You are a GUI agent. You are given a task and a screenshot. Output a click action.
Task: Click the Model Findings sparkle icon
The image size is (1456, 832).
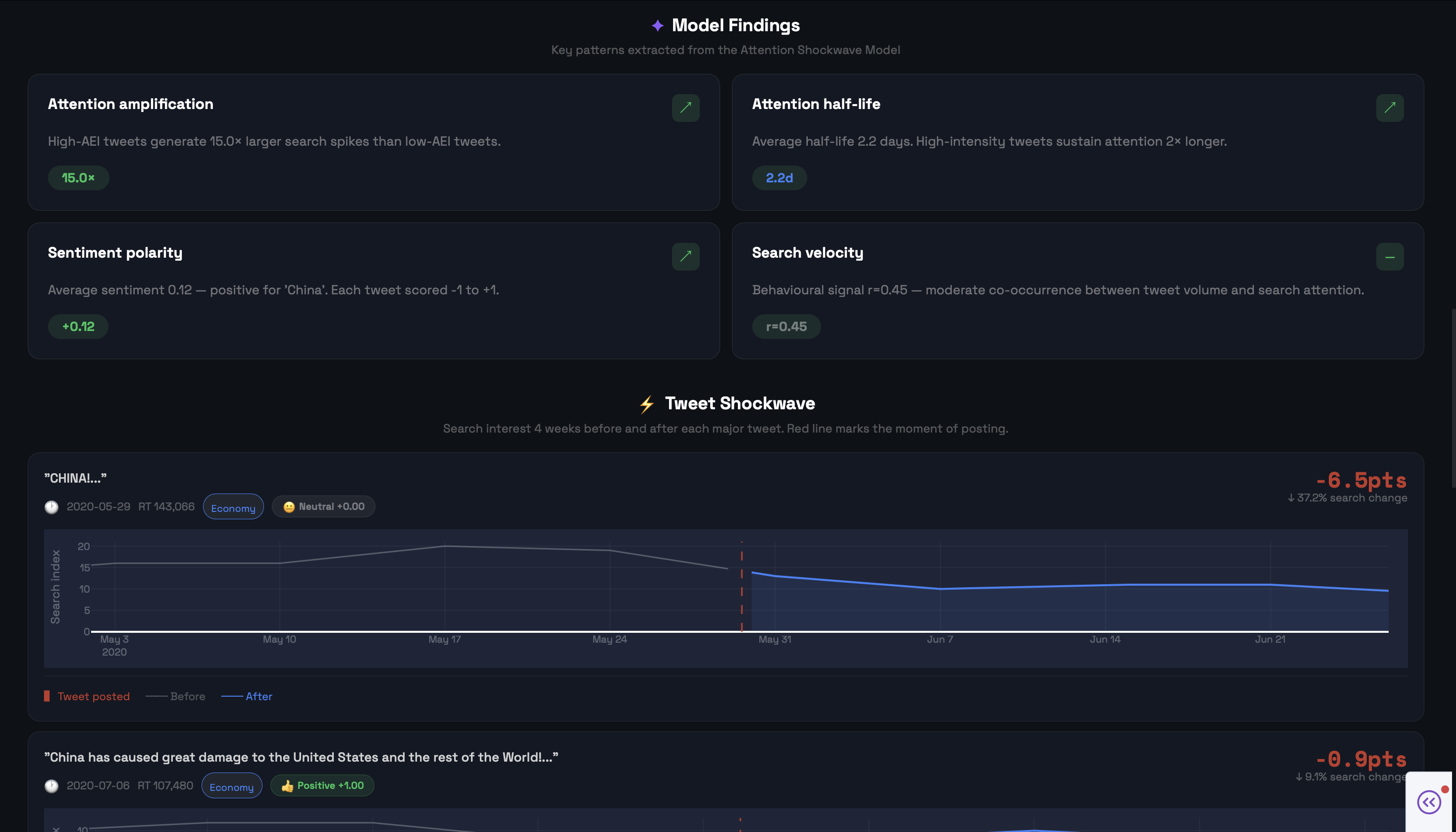(x=657, y=25)
